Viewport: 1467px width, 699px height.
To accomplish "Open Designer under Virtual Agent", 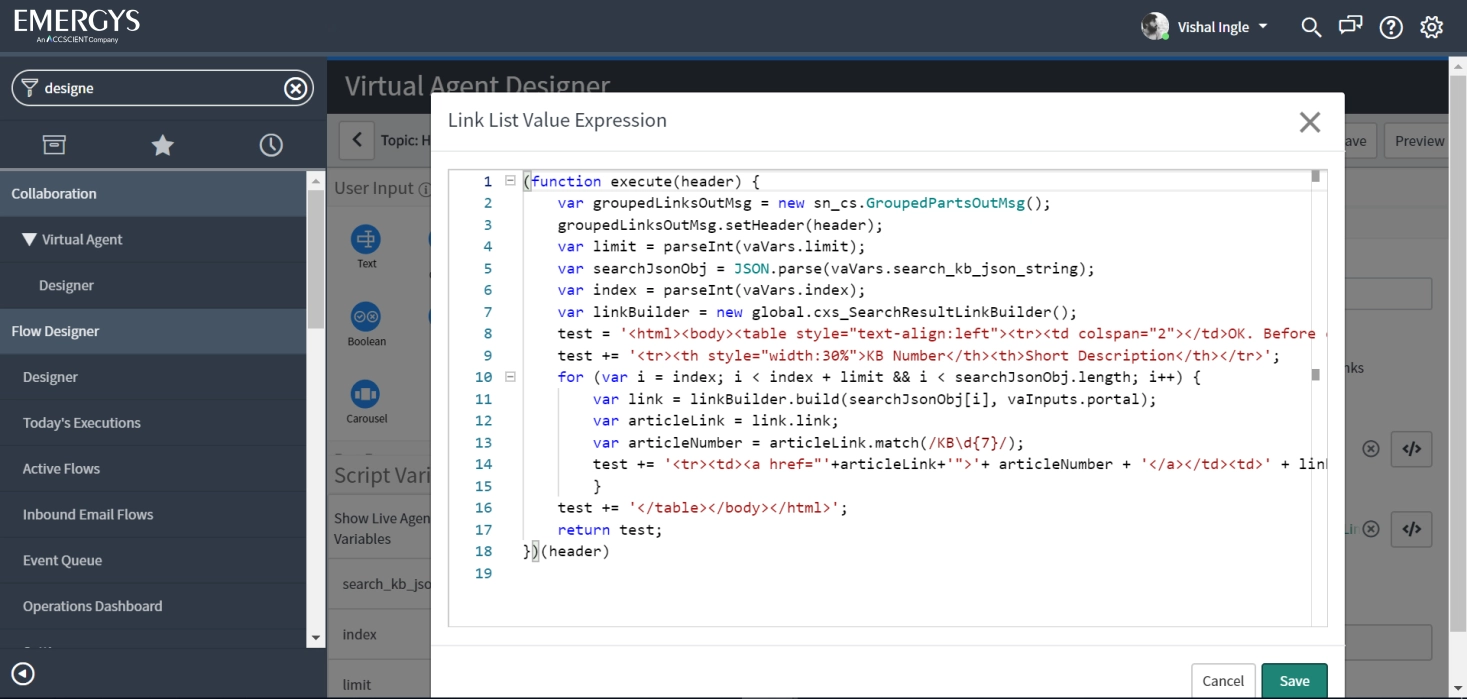I will (x=66, y=285).
